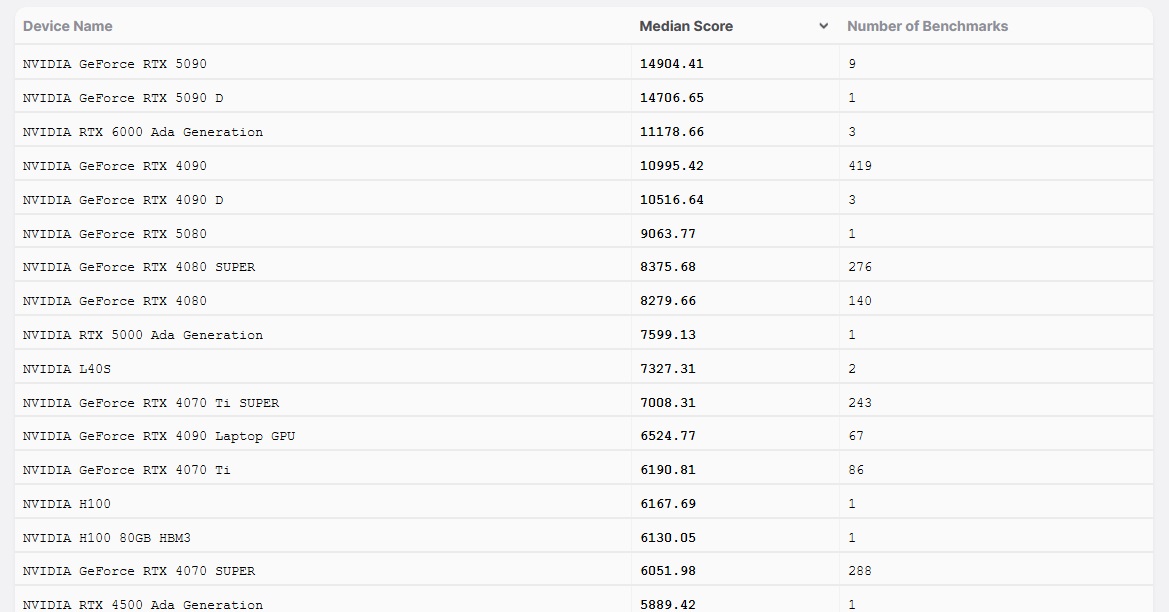The image size is (1169, 612).
Task: Sort the table by Device Name column
Action: tap(67, 26)
